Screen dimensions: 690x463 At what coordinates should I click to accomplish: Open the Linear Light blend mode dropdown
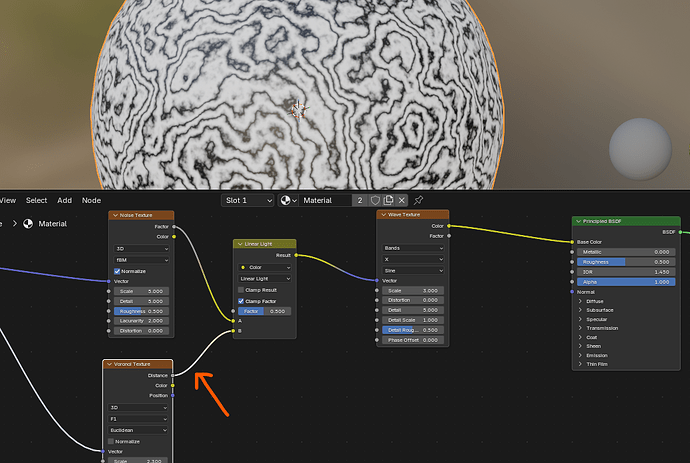coord(264,279)
